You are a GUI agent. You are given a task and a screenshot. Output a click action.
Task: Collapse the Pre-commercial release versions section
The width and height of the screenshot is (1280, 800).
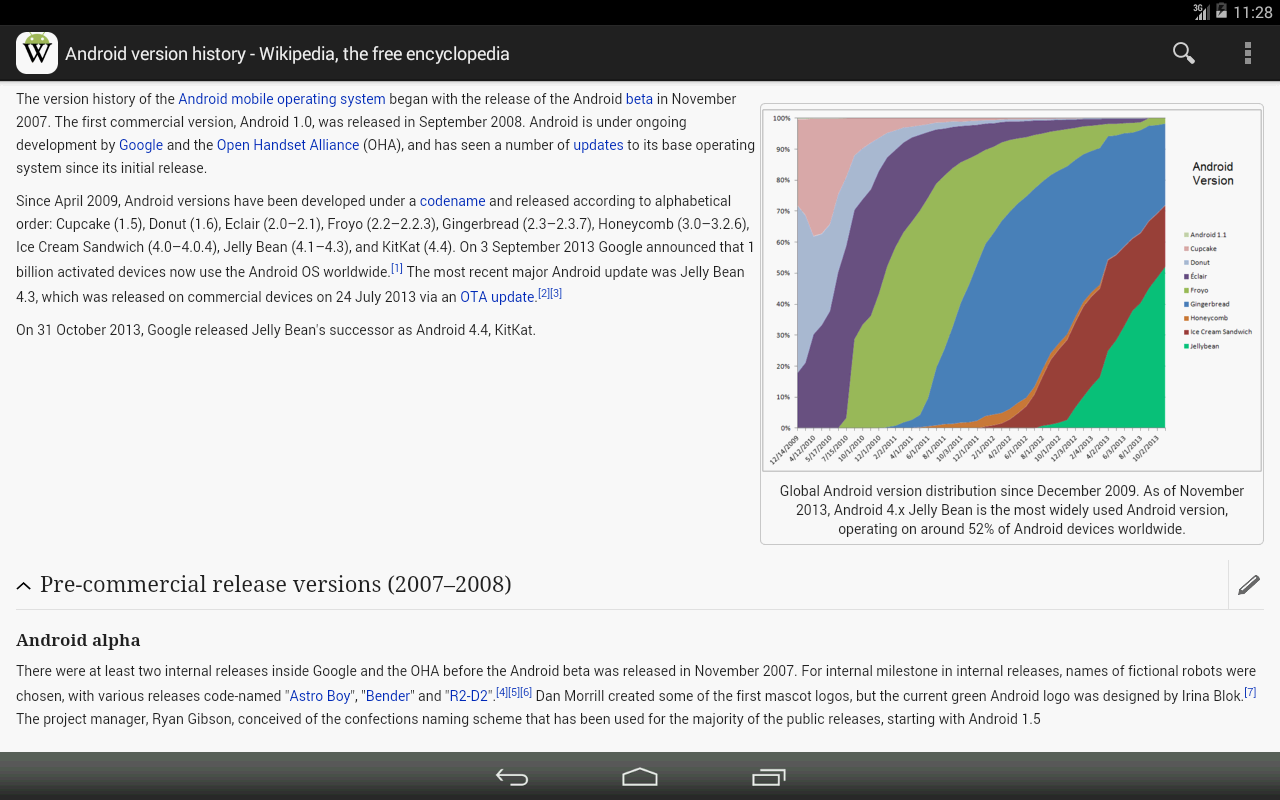(23, 585)
